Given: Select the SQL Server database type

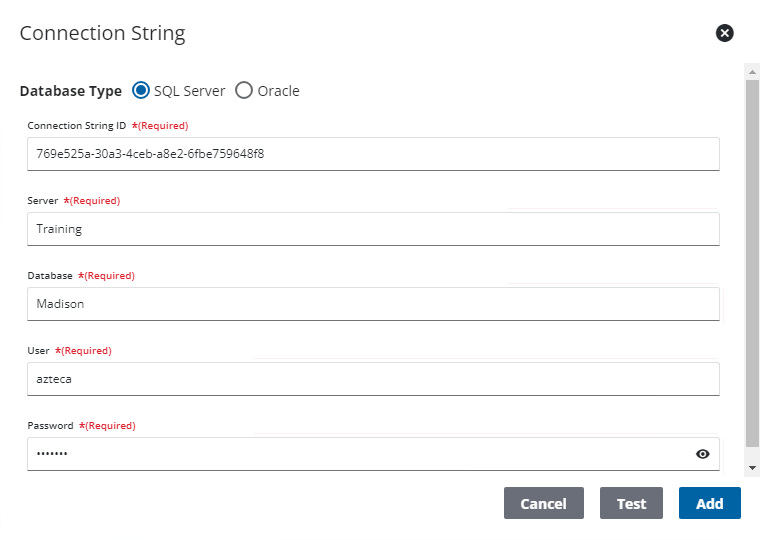Looking at the screenshot, I should 141,91.
